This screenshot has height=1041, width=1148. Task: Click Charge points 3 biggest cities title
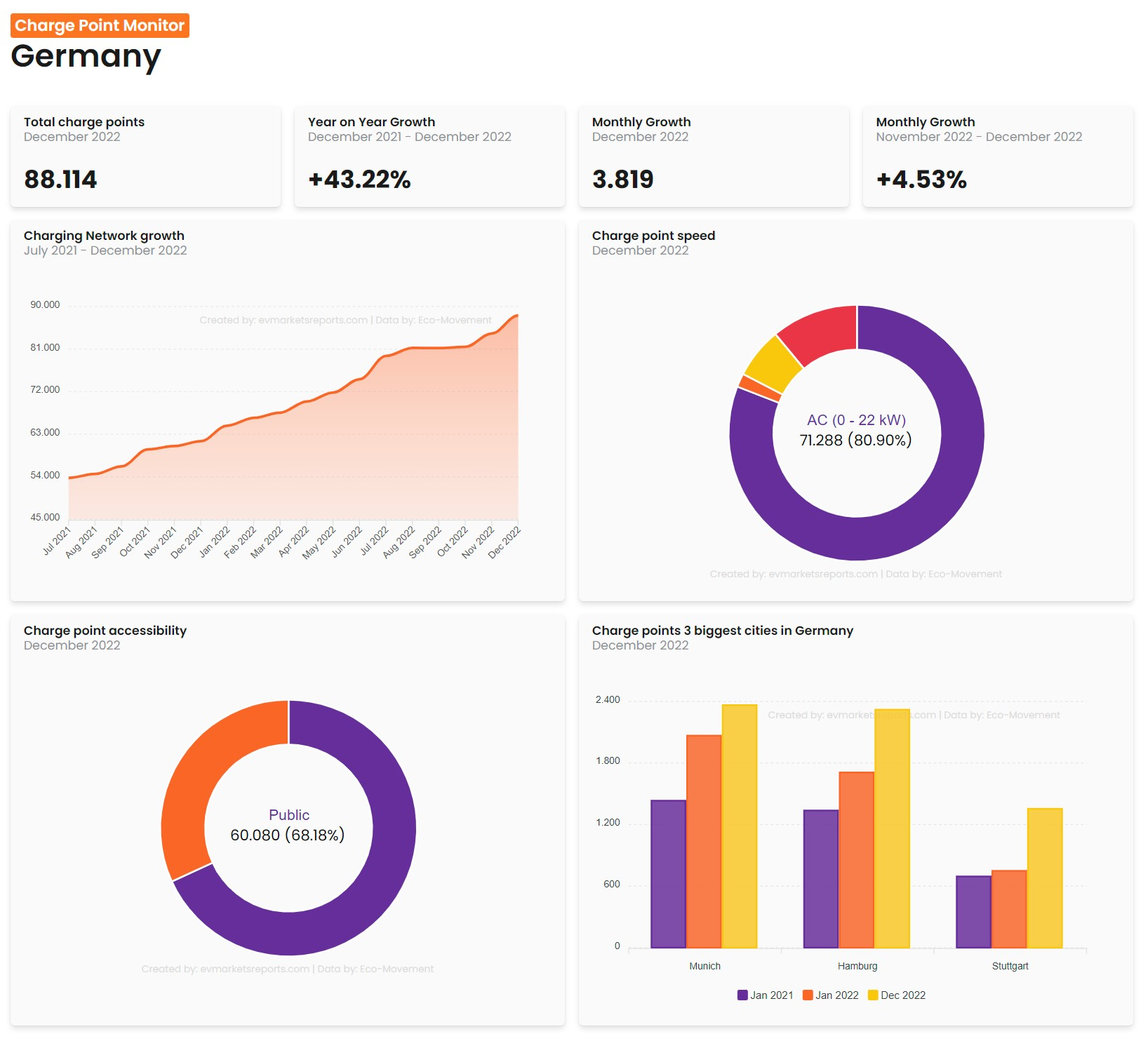723,631
